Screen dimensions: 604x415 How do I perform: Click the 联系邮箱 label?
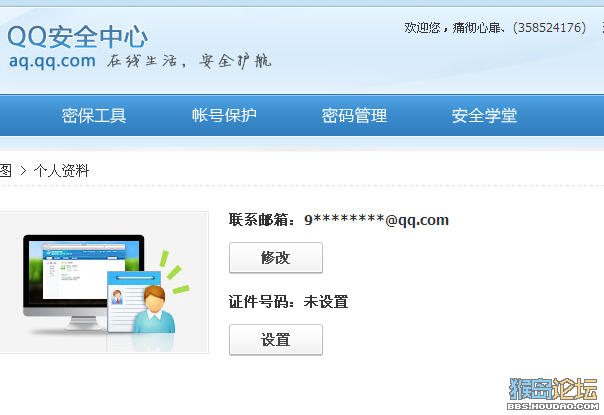tap(262, 220)
